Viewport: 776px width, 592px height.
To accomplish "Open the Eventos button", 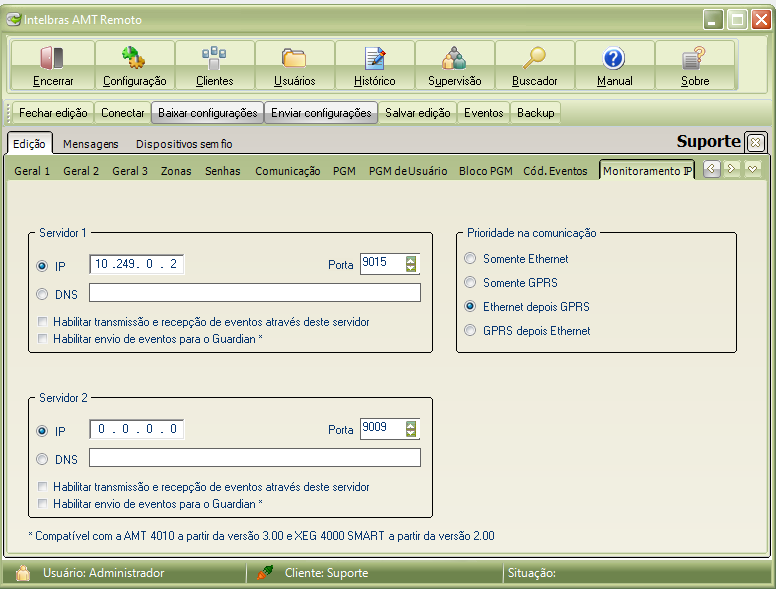I will [484, 113].
